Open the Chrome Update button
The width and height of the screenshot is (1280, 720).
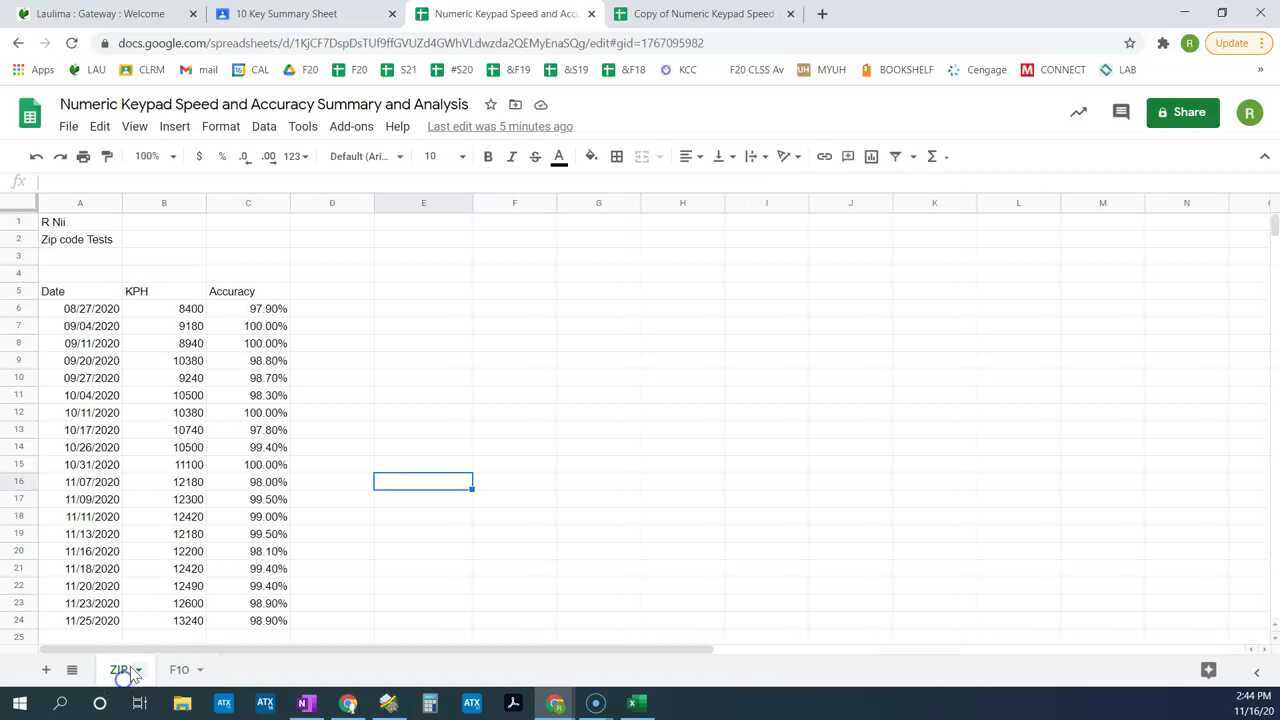[x=1238, y=43]
